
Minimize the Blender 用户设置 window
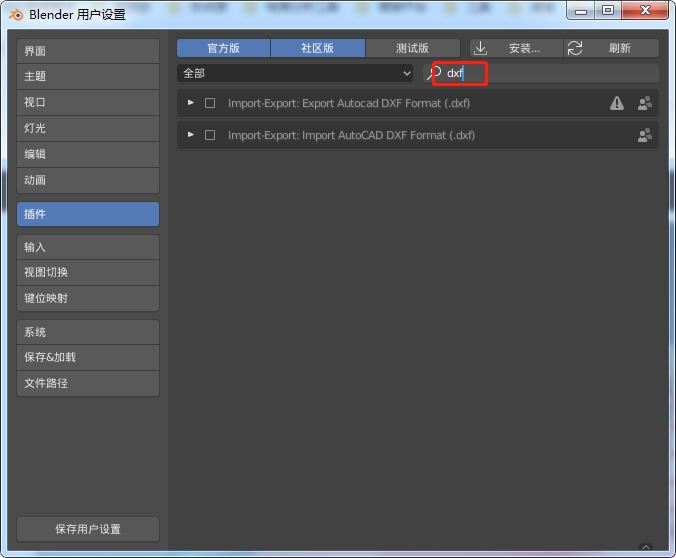coord(581,11)
